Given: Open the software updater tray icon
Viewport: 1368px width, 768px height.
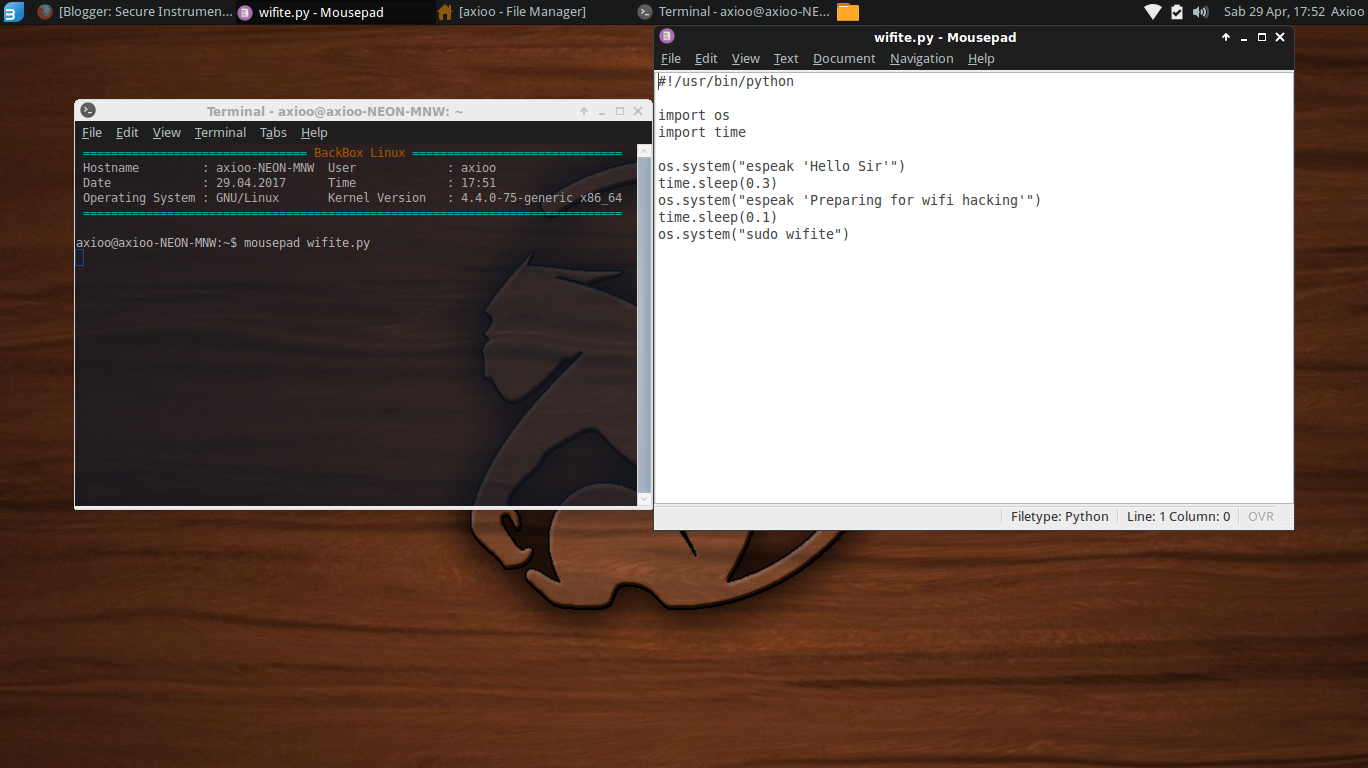Looking at the screenshot, I should (x=1178, y=12).
